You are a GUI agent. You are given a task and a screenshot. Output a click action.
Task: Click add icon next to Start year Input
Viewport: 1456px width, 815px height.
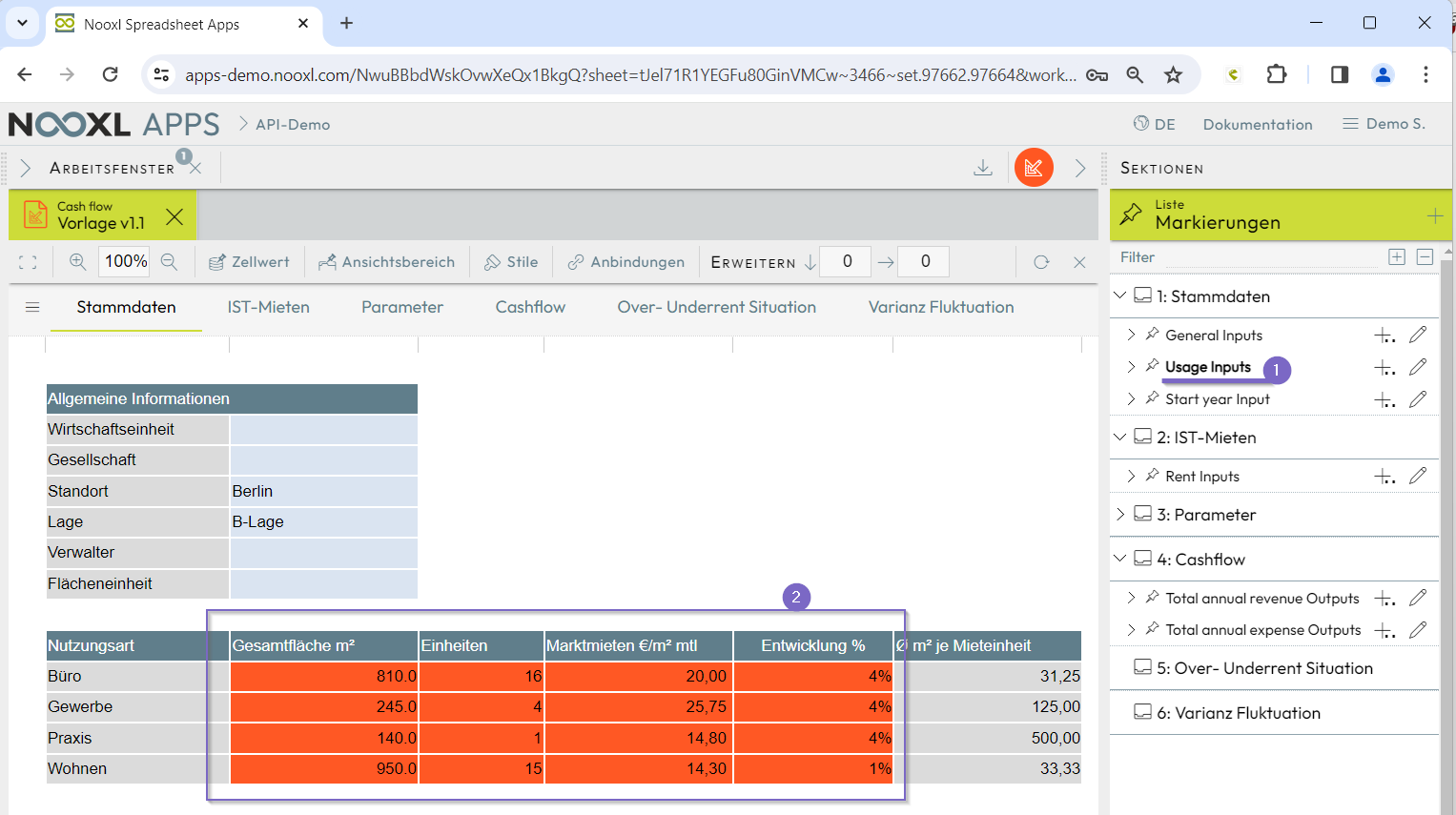1384,400
